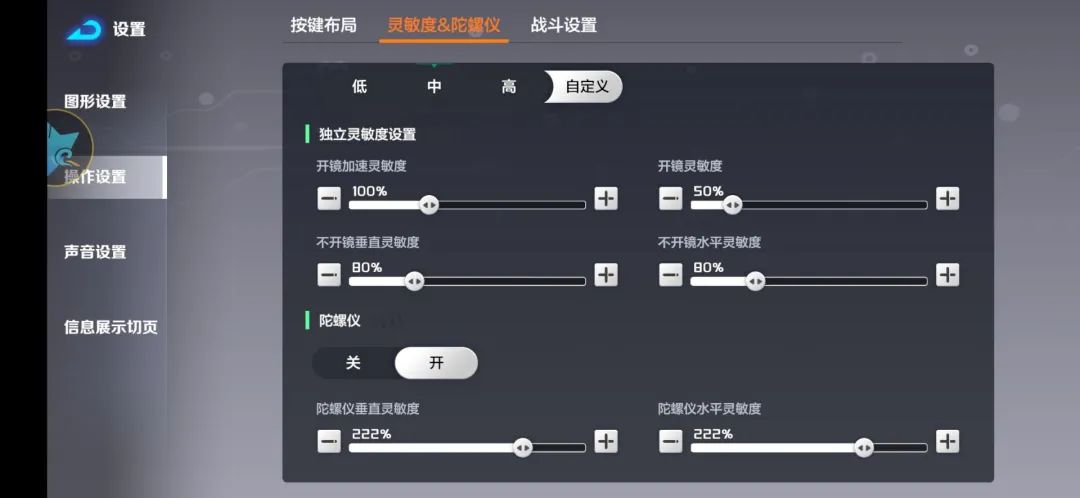Click the back arrow logo beside 设置

(x=84, y=30)
